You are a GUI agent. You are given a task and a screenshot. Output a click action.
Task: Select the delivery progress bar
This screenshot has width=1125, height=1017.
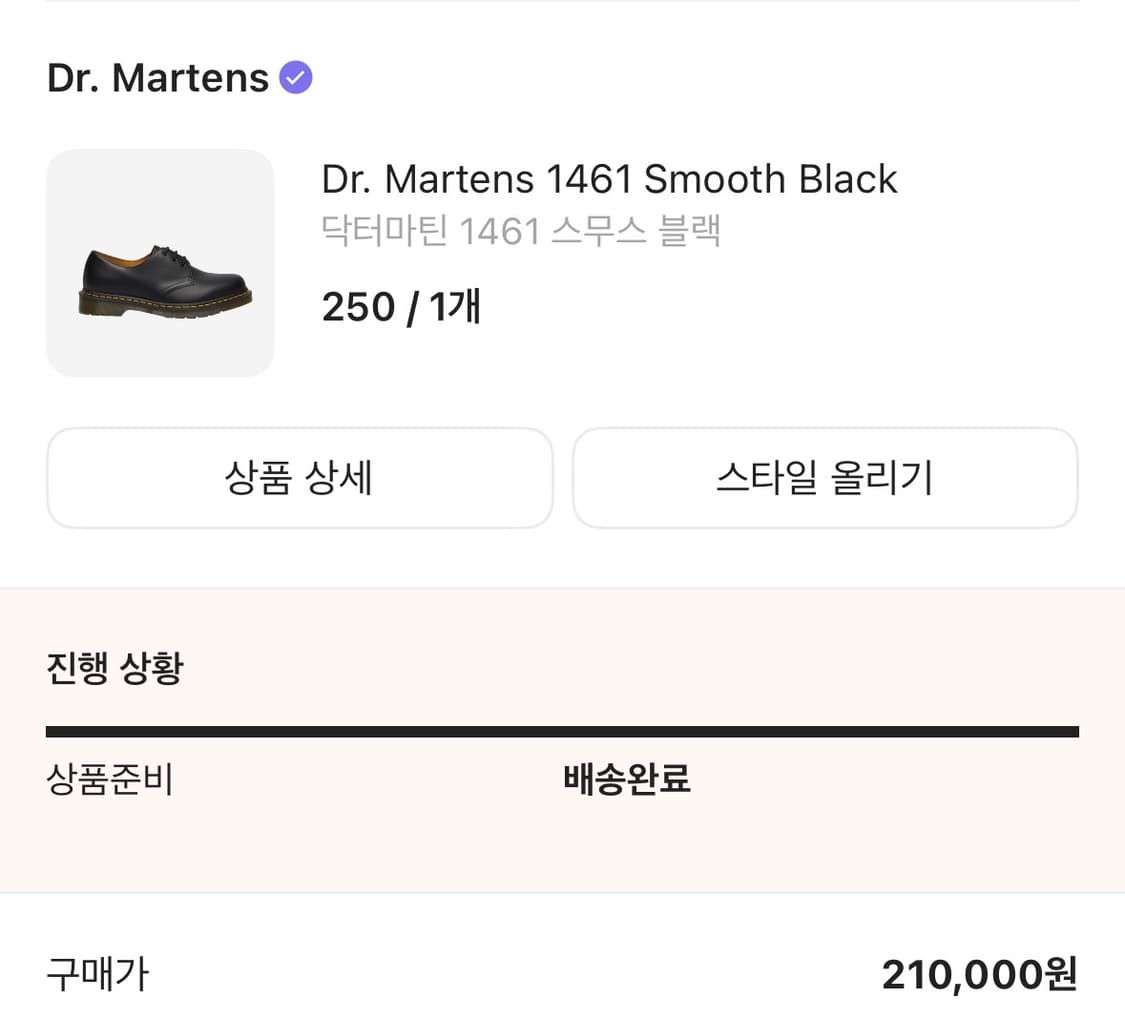tap(562, 731)
